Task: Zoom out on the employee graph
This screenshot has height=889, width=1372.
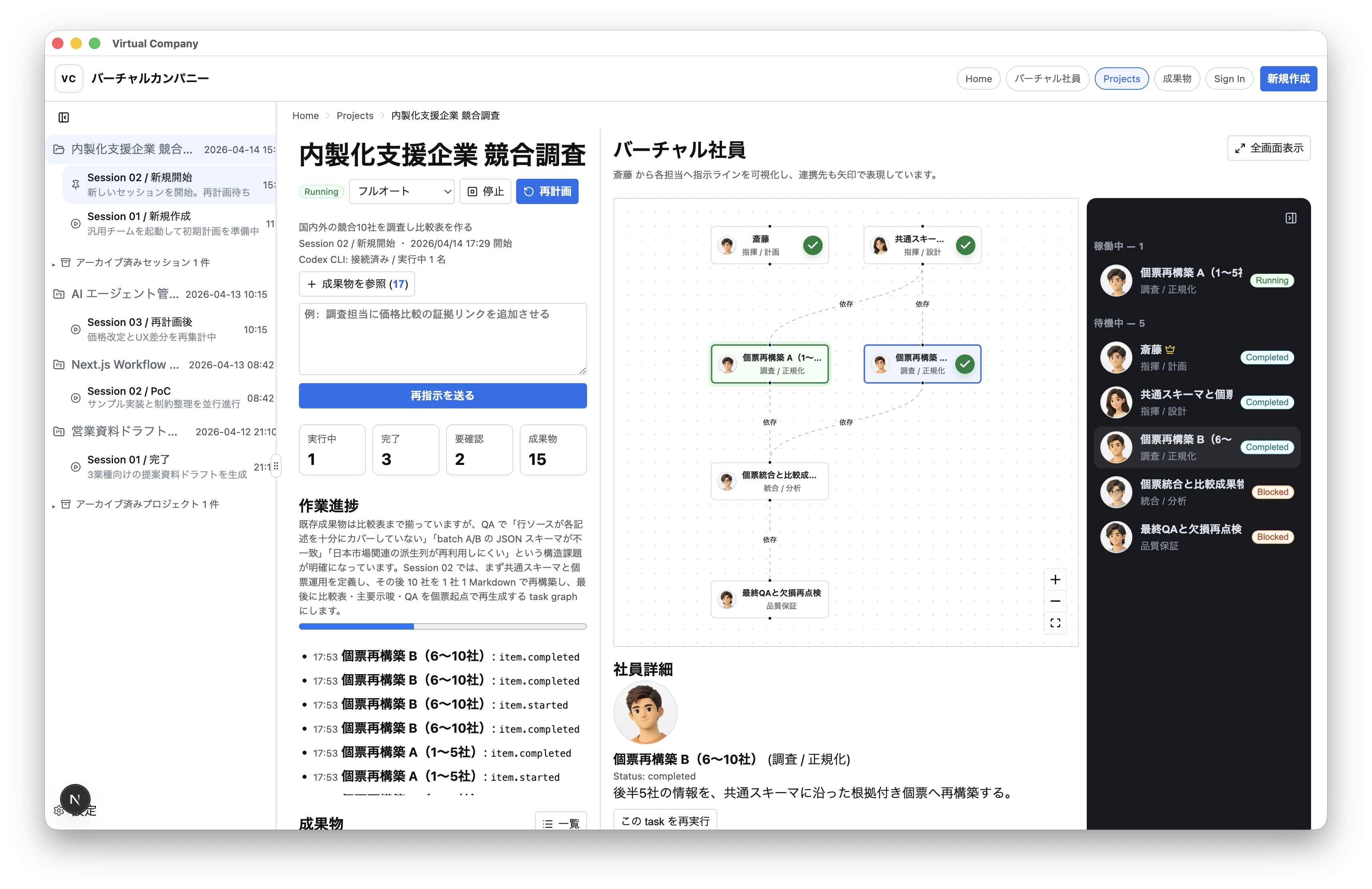Action: point(1055,601)
